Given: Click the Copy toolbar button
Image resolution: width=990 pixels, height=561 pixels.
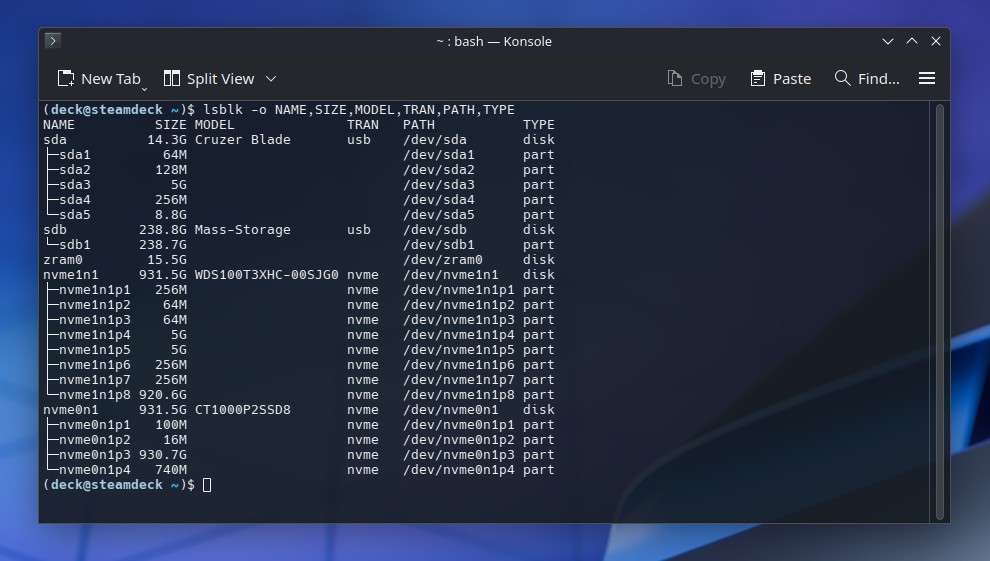Looking at the screenshot, I should point(697,79).
